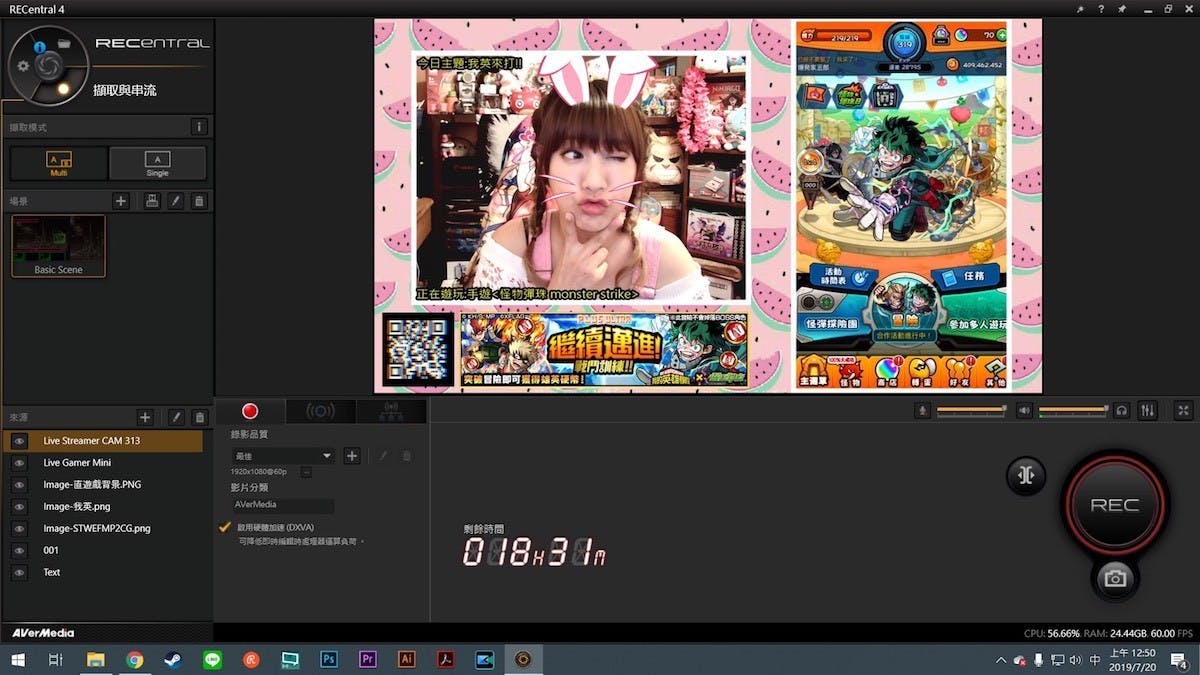This screenshot has width=1200, height=675.
Task: Add a new source with the 來源 plus icon
Action: (x=145, y=417)
